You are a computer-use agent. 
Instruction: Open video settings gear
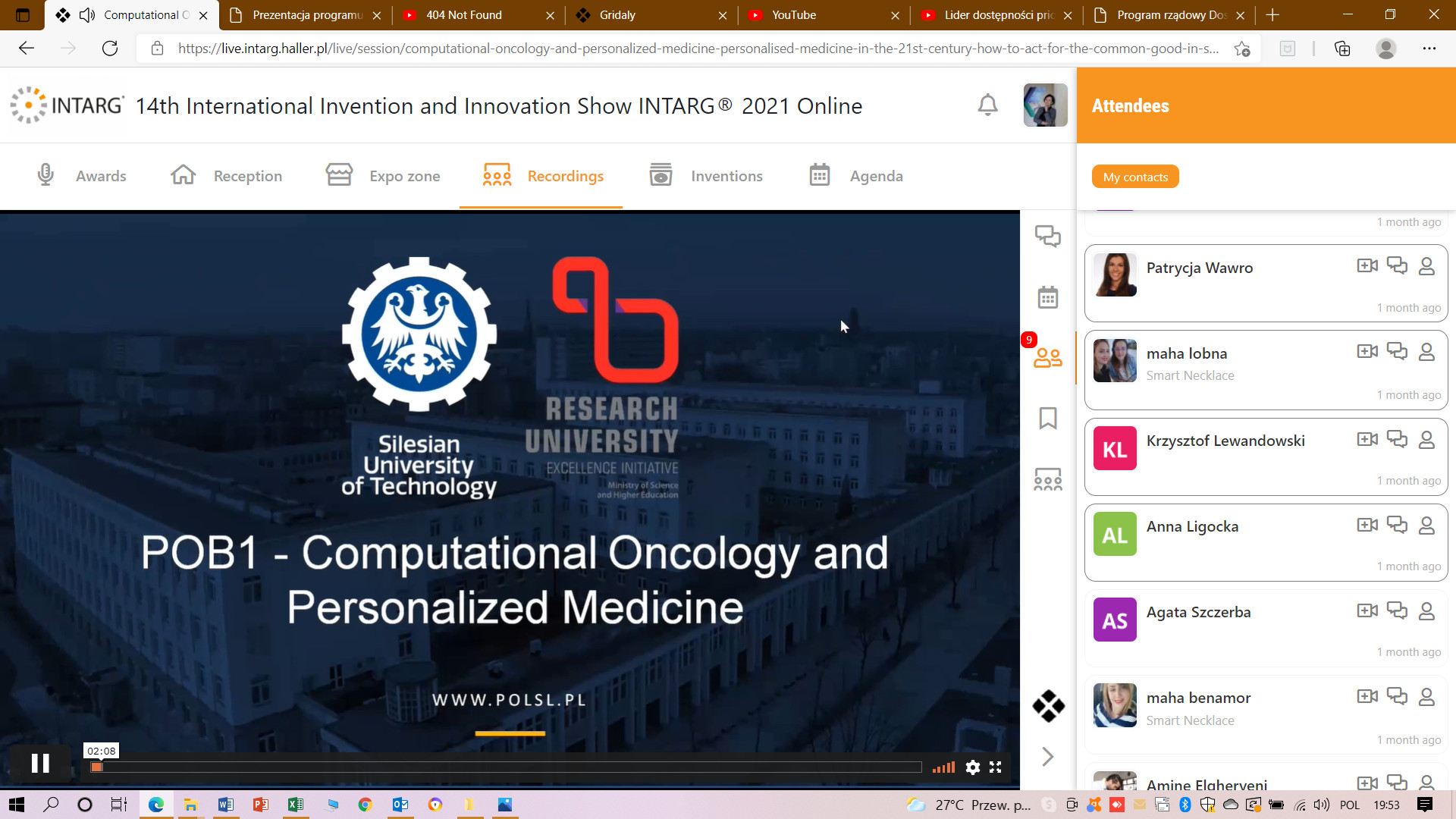972,767
